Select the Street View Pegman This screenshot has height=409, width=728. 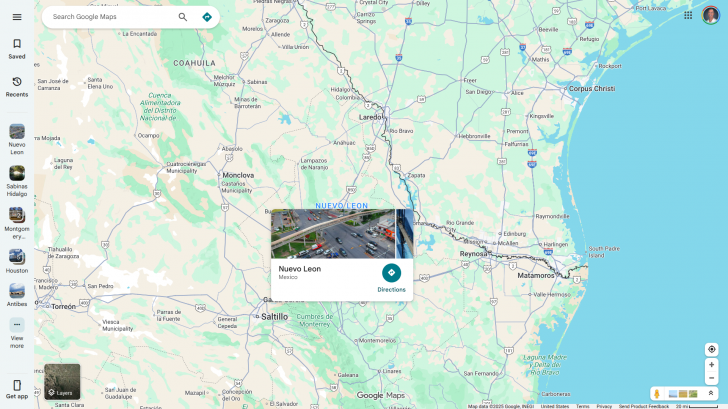657,394
